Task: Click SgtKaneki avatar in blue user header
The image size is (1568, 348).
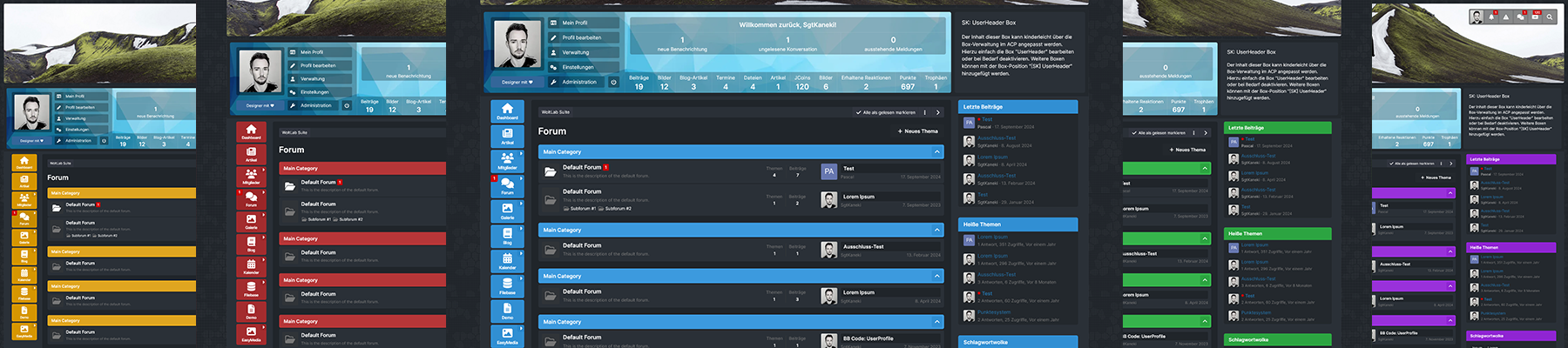Action: pyautogui.click(x=516, y=44)
